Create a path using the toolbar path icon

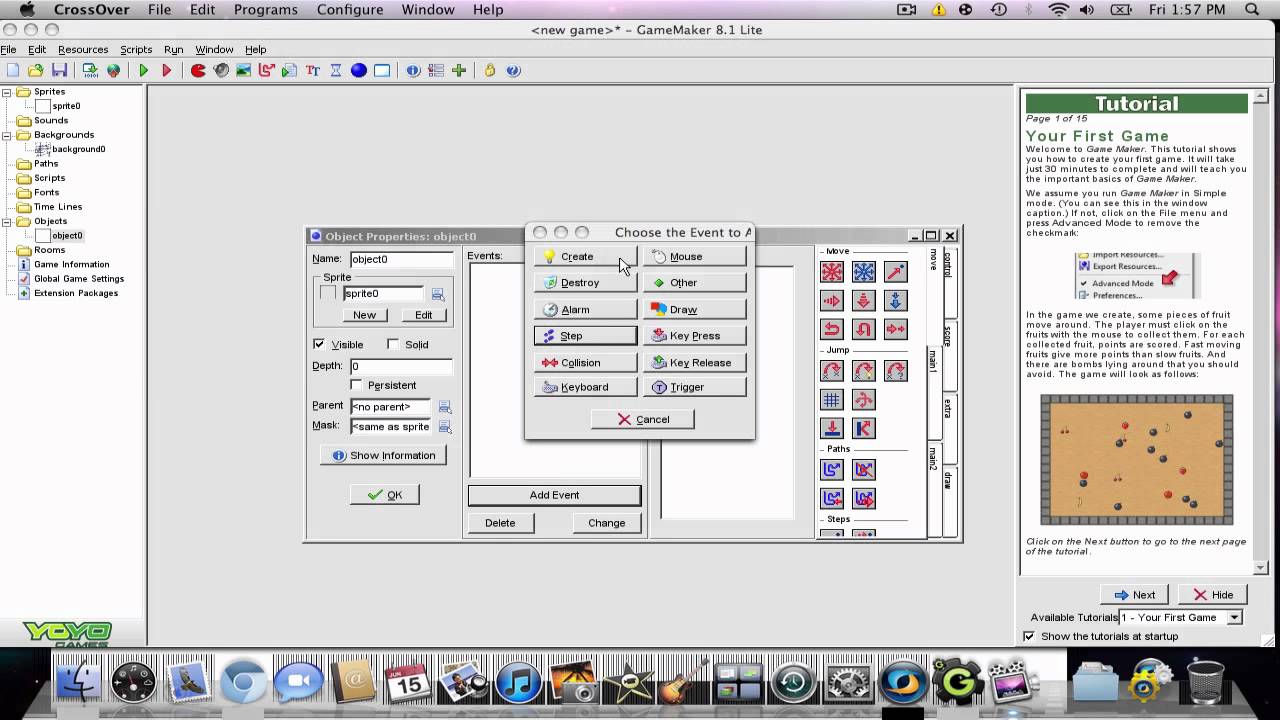pyautogui.click(x=267, y=70)
